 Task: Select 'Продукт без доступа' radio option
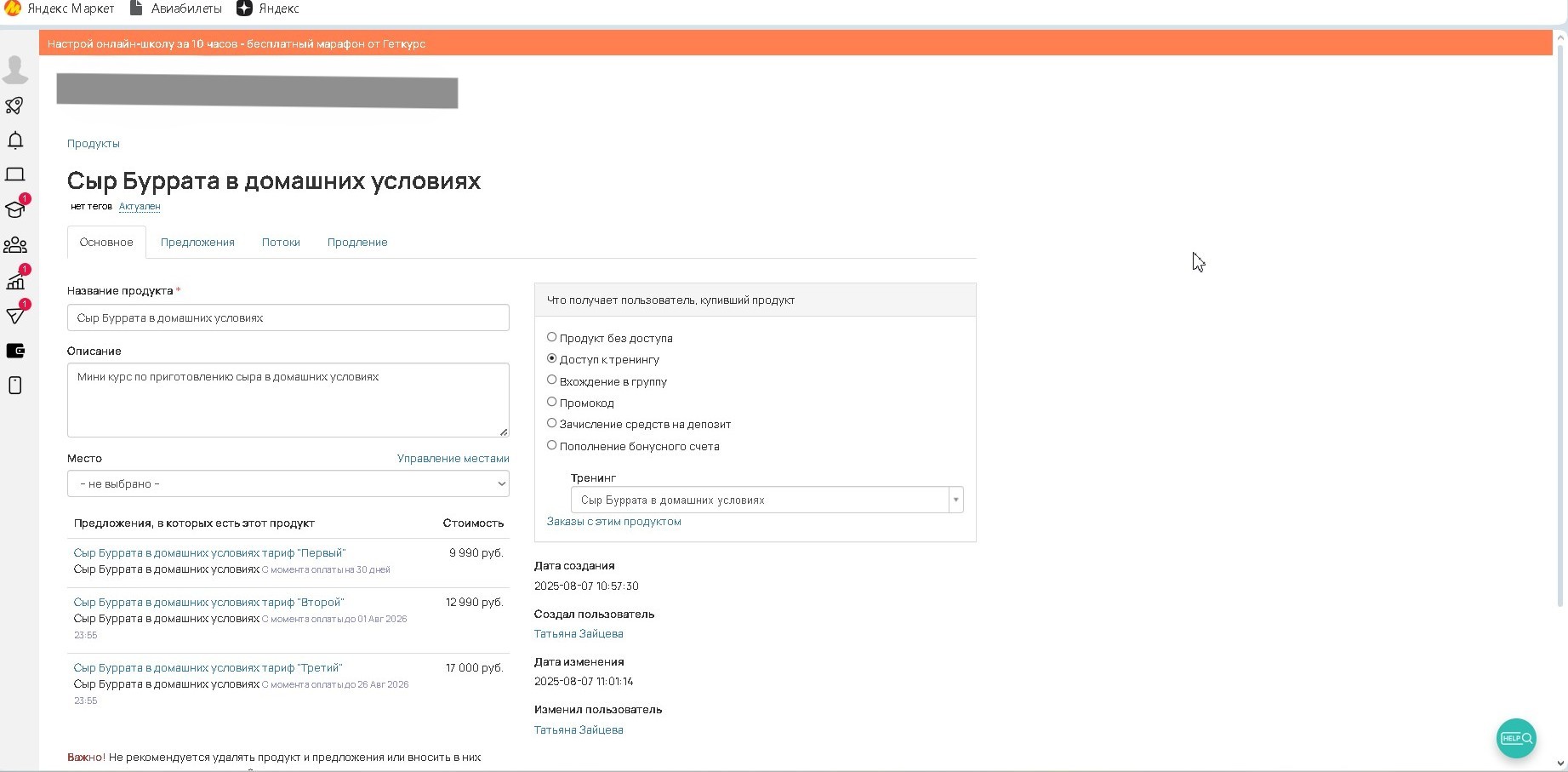pyautogui.click(x=551, y=337)
